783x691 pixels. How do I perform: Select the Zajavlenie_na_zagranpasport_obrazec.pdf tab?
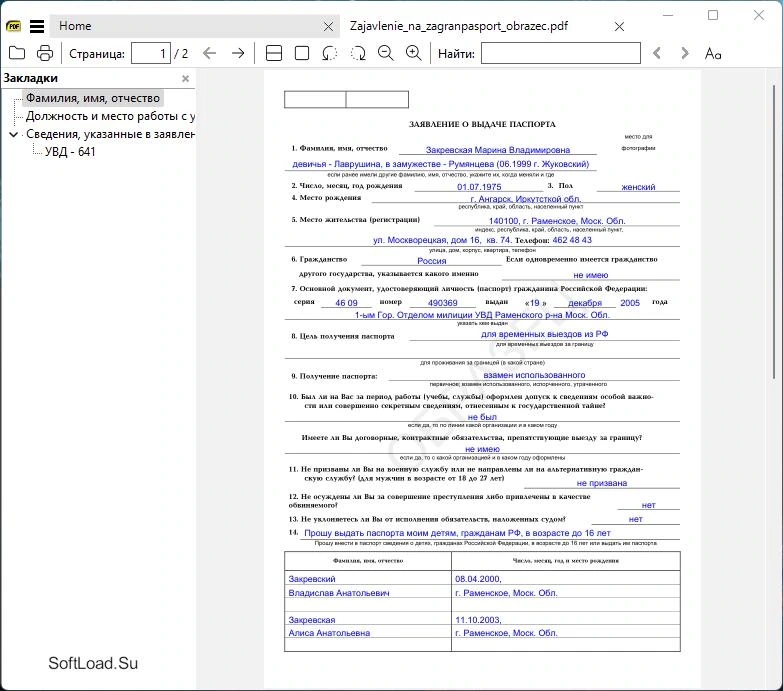pos(458,26)
